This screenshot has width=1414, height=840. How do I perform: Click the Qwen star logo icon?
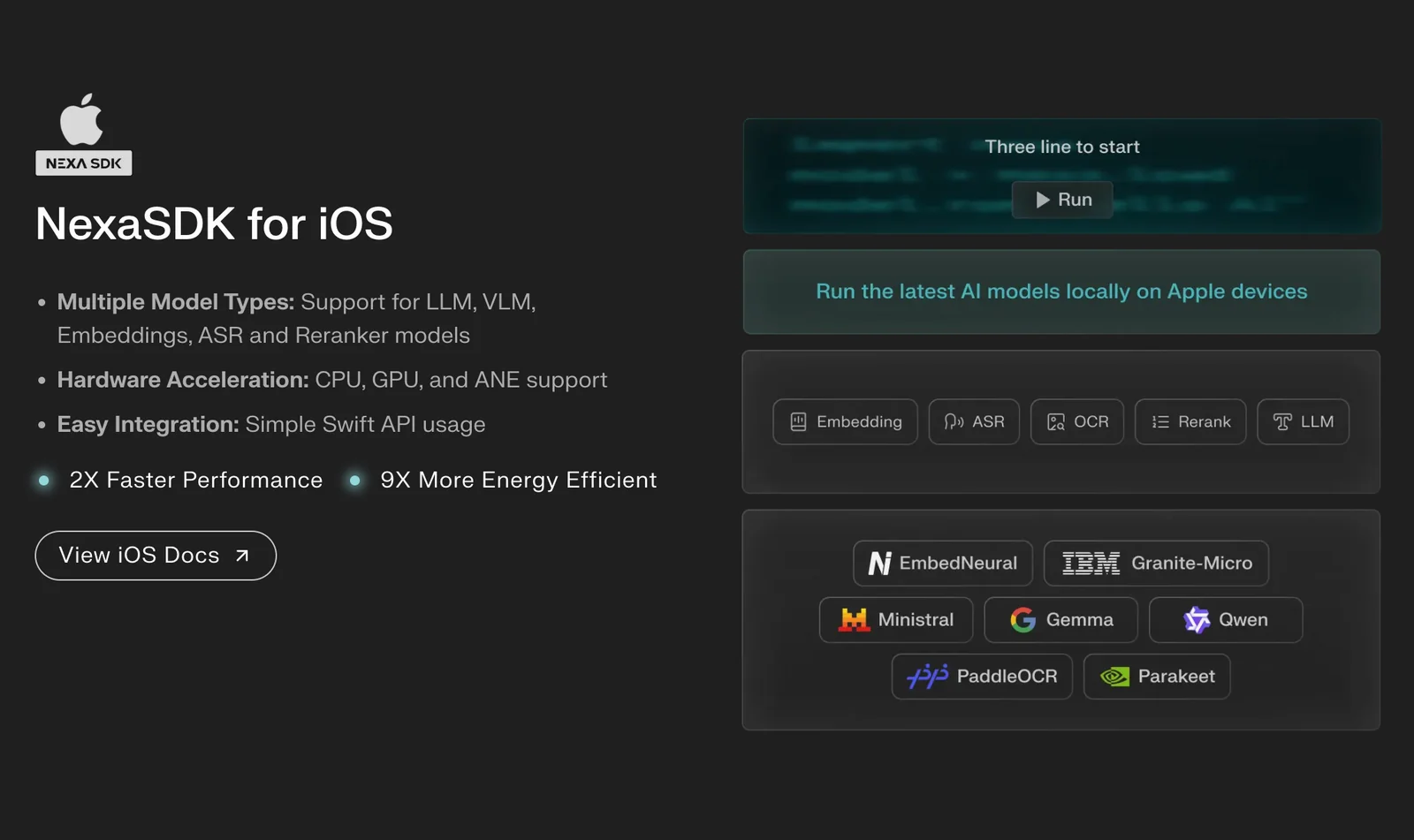pyautogui.click(x=1197, y=620)
